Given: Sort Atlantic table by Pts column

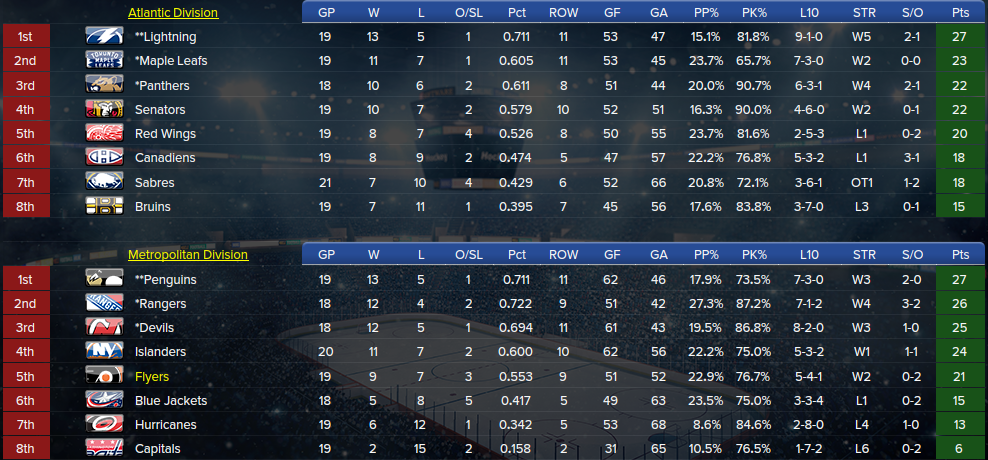Looking at the screenshot, I should coord(962,13).
